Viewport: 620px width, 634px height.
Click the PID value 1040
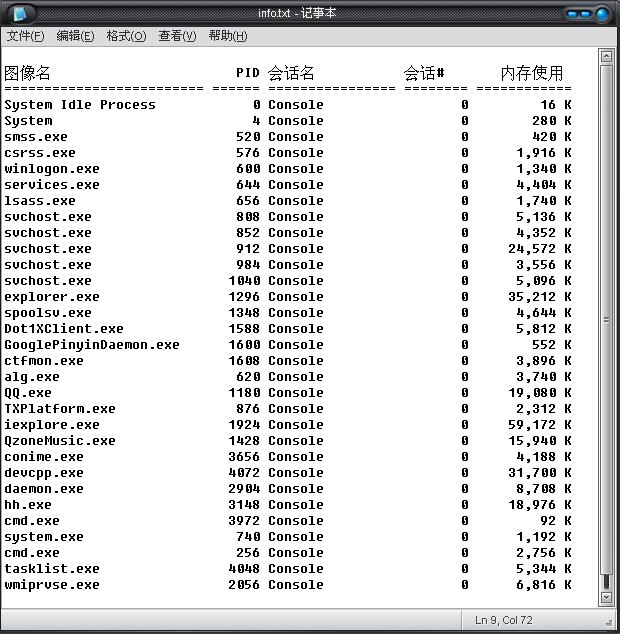point(243,281)
